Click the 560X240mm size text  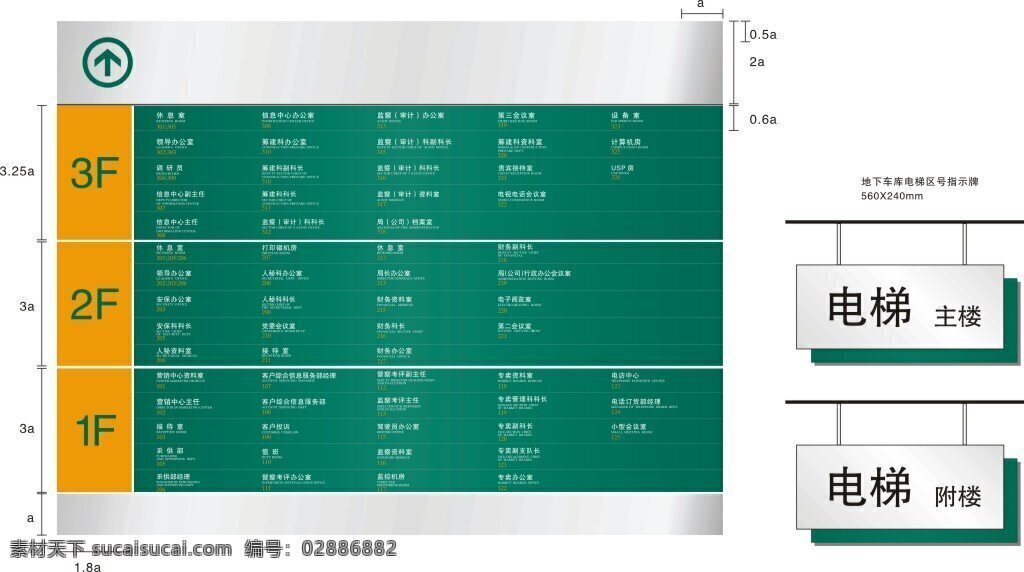pos(891,196)
